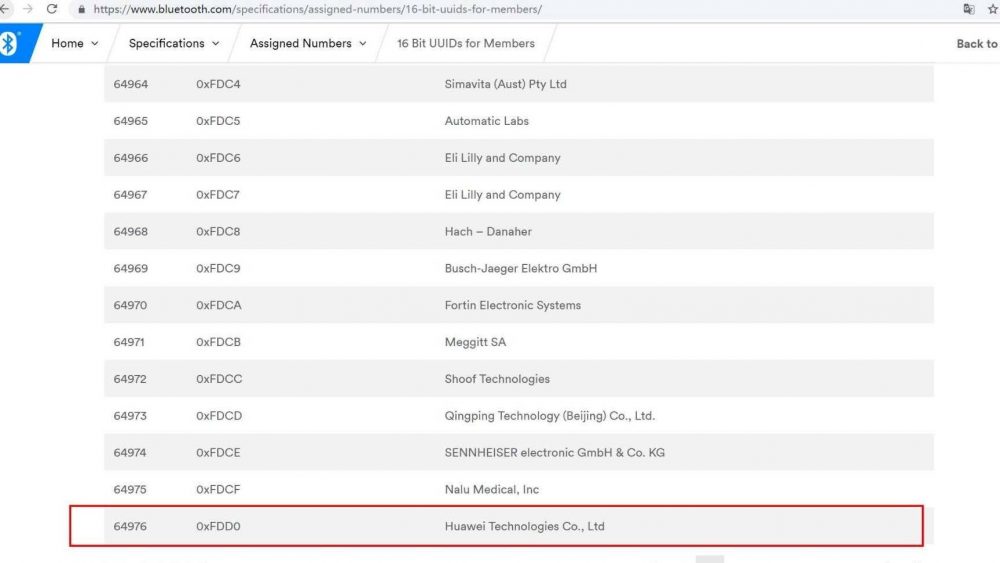
Task: Click the browser forward arrow
Action: 27,9
